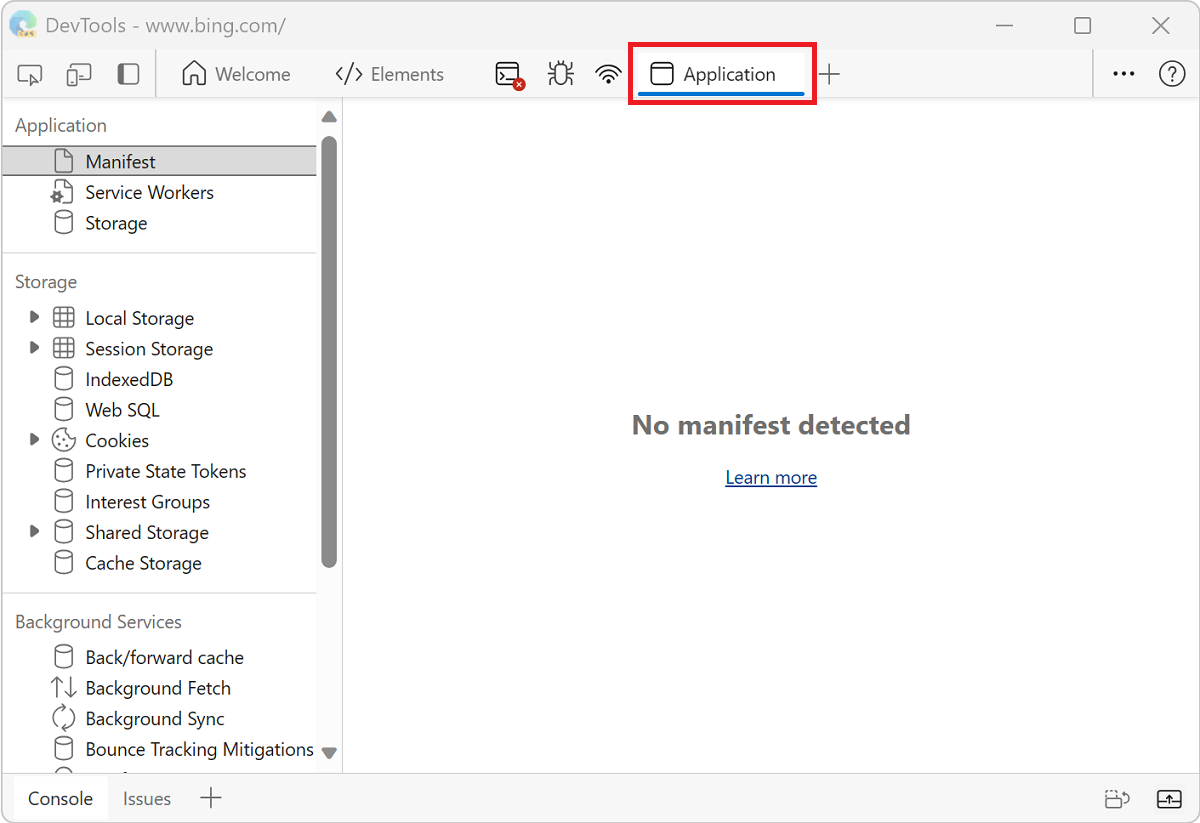
Task: Click the Background Sync circular arrows icon
Action: point(63,718)
